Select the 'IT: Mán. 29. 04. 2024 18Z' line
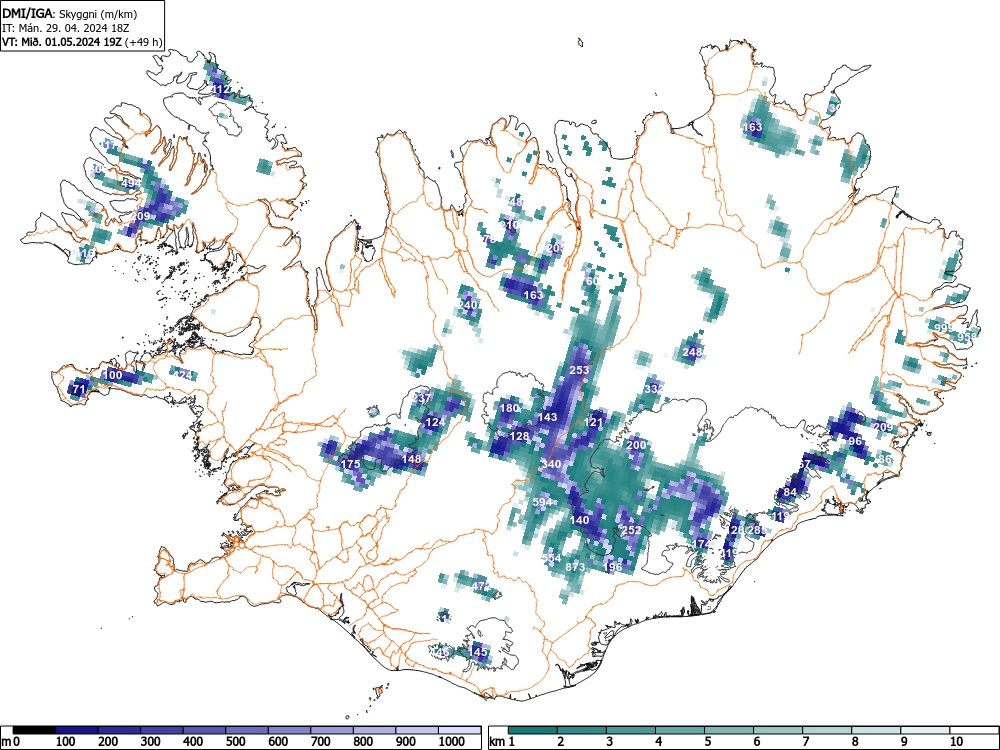1000x750 pixels. pos(66,27)
